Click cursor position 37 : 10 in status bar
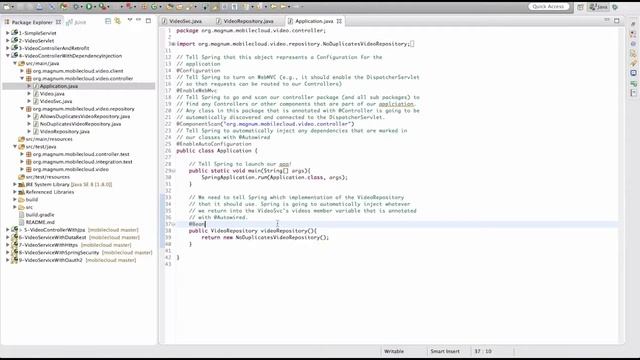 click(x=483, y=351)
